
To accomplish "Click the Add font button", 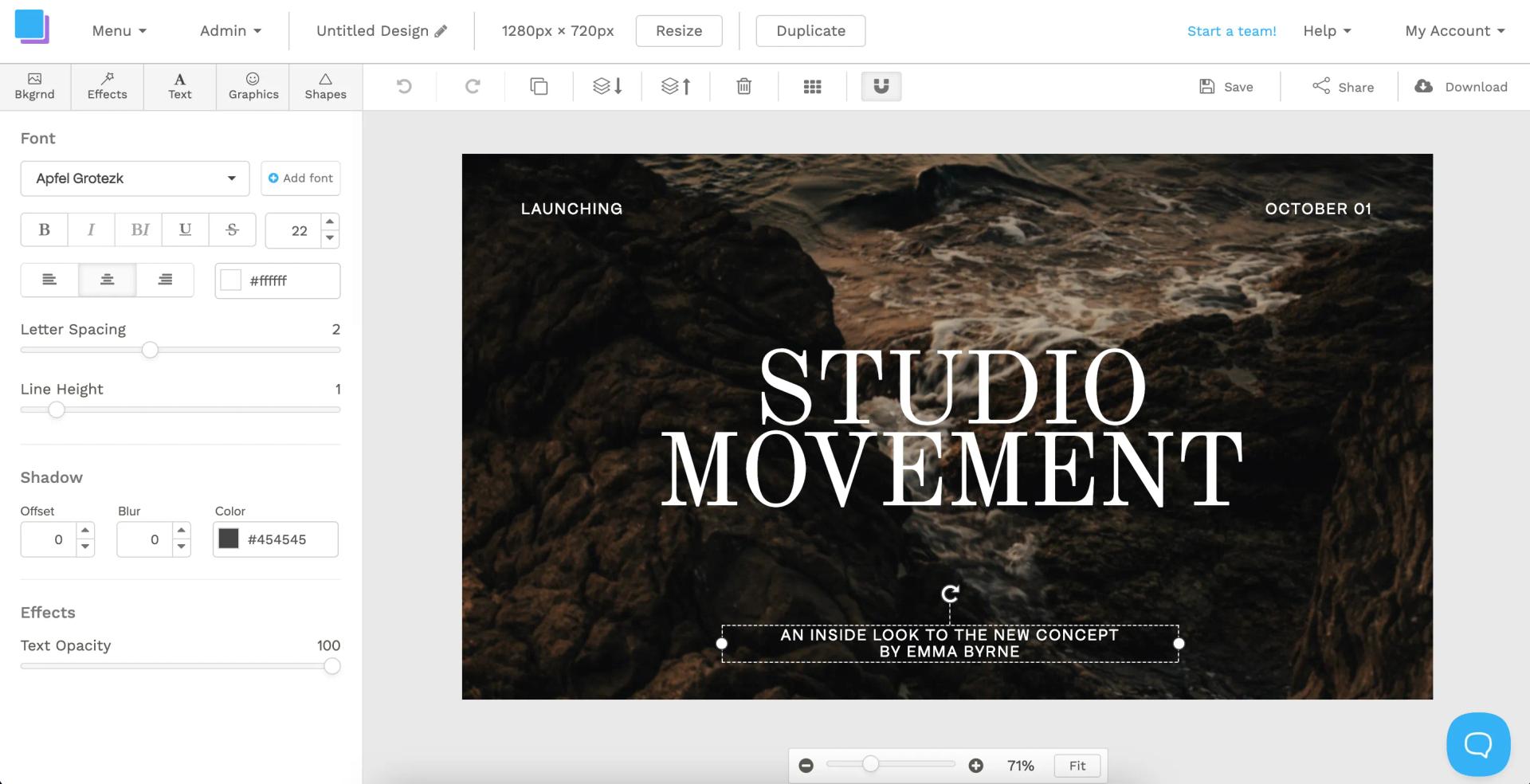I will coord(300,178).
